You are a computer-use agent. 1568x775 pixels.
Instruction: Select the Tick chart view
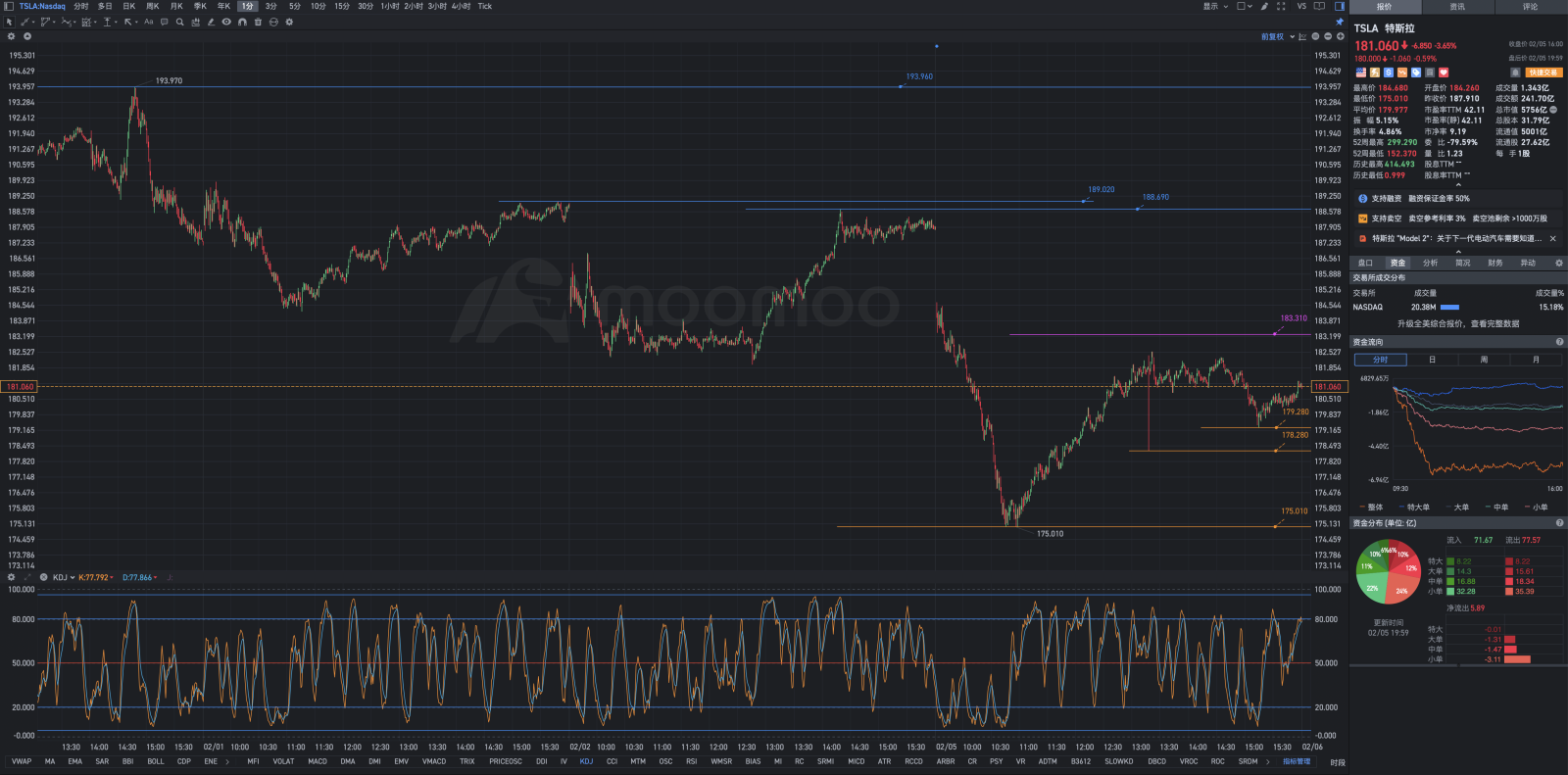tap(484, 6)
